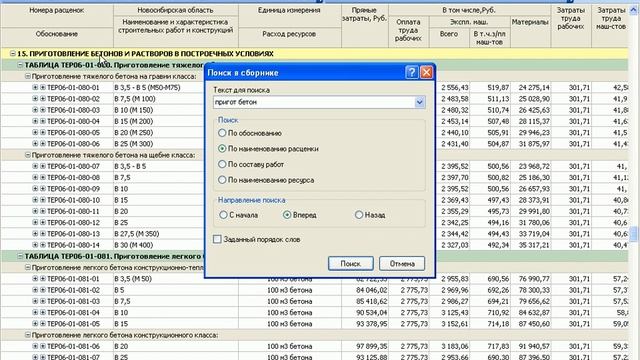Image resolution: width=640 pixels, height=360 pixels.
Task: Click the Материалы column header
Action: (530, 22)
